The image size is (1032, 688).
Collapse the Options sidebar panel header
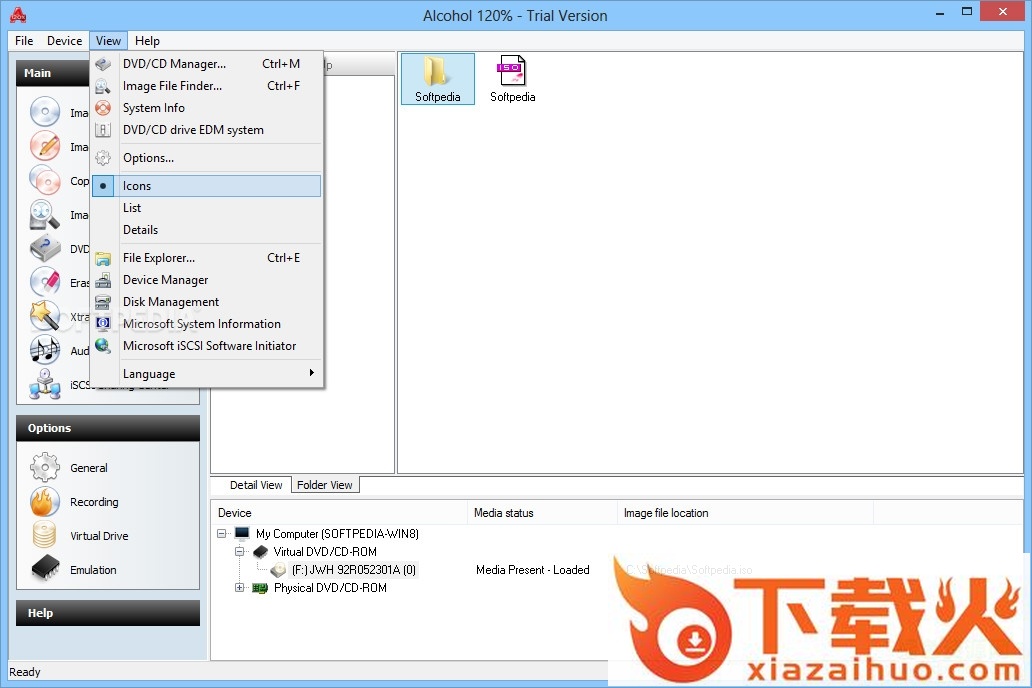coord(108,428)
